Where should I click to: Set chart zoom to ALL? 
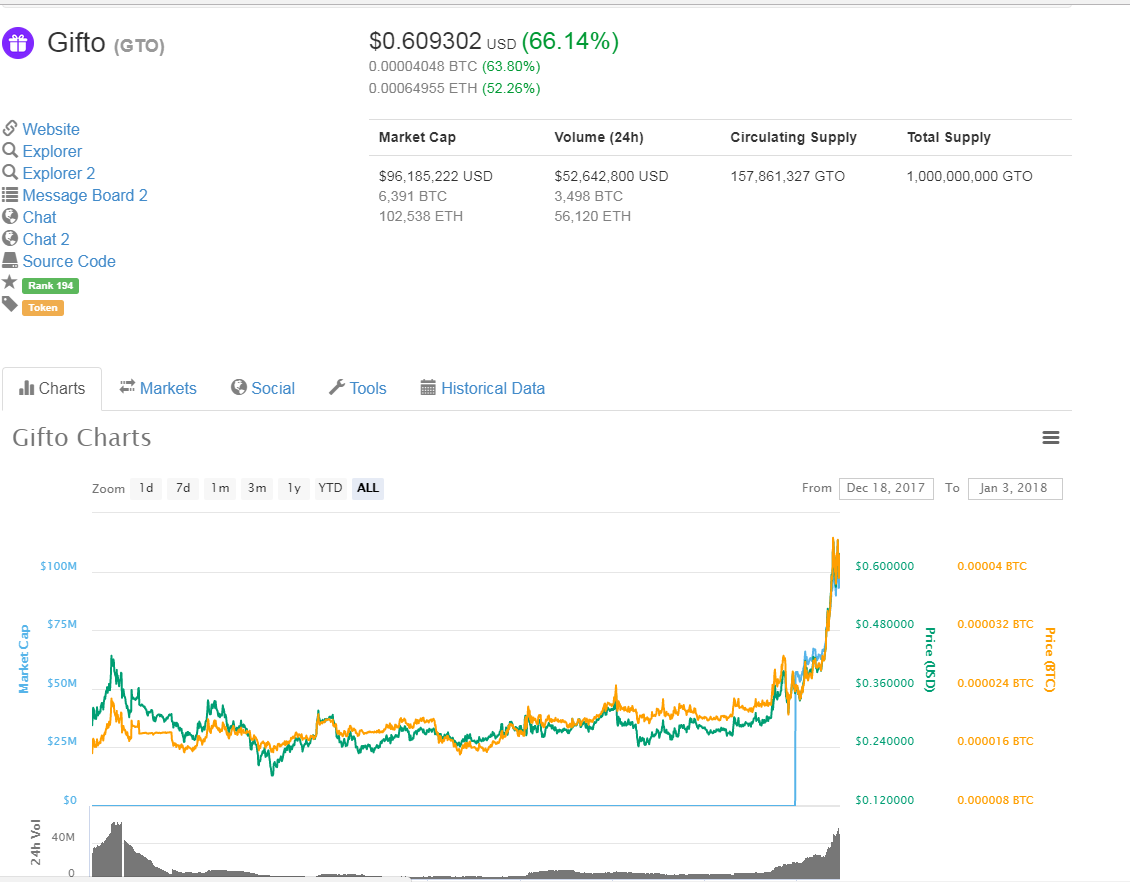(x=368, y=488)
